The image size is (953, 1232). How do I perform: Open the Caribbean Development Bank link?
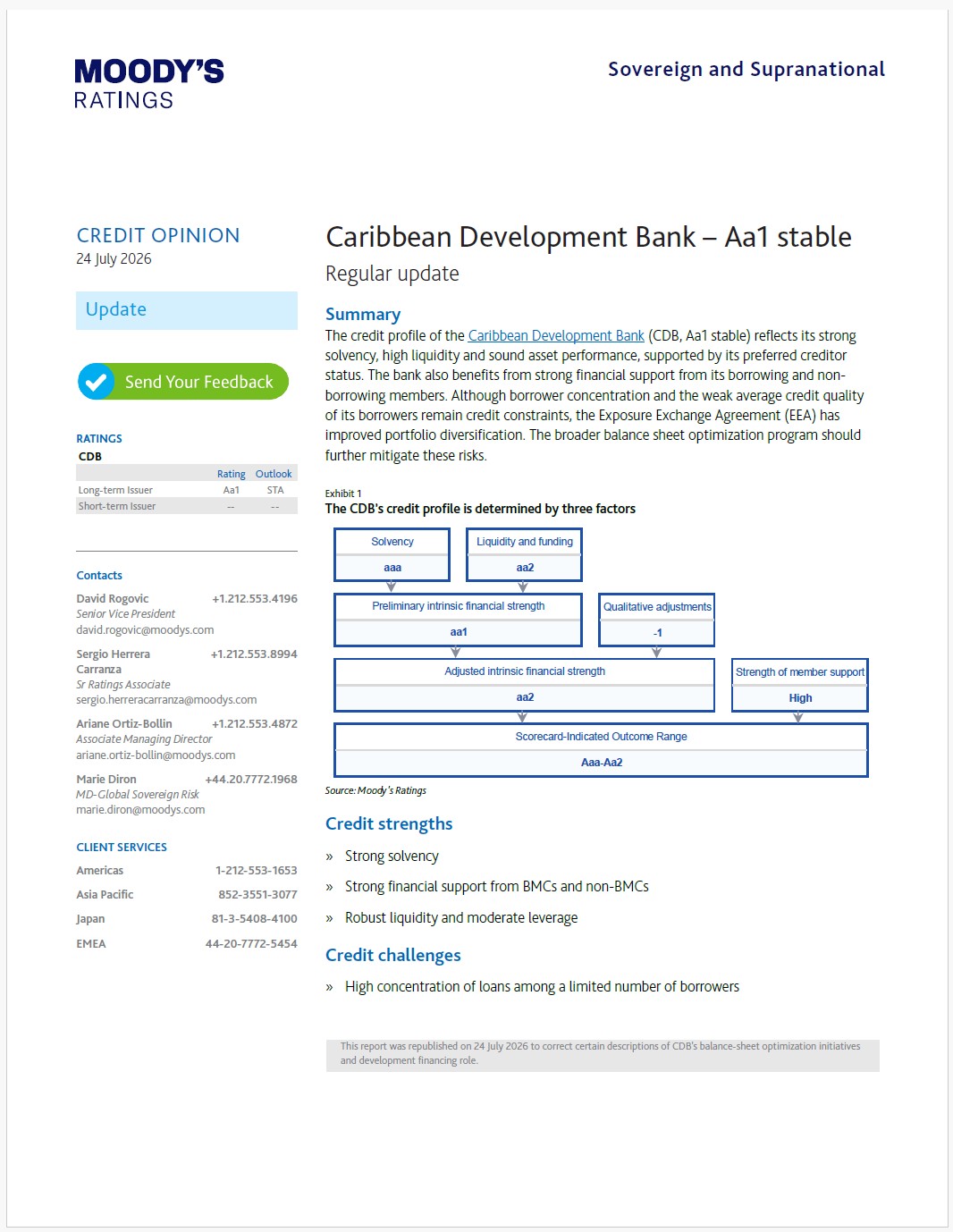coord(556,336)
